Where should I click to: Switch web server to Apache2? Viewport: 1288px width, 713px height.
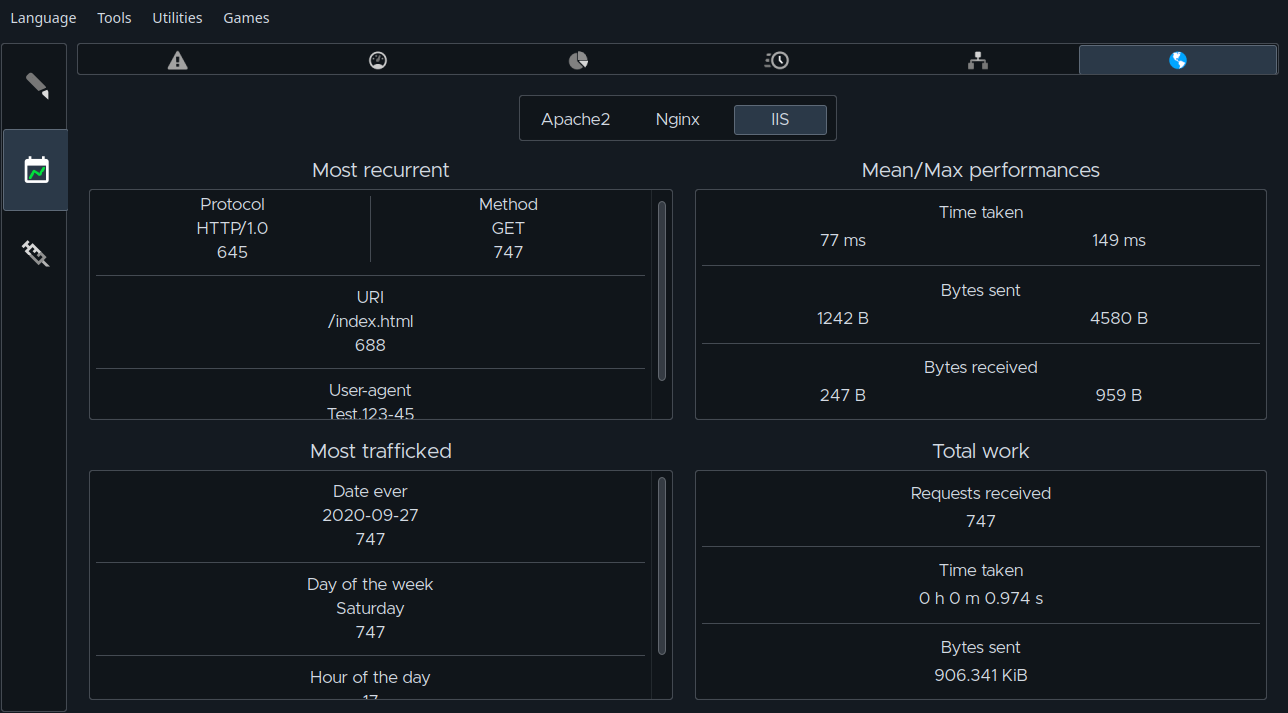coord(576,119)
